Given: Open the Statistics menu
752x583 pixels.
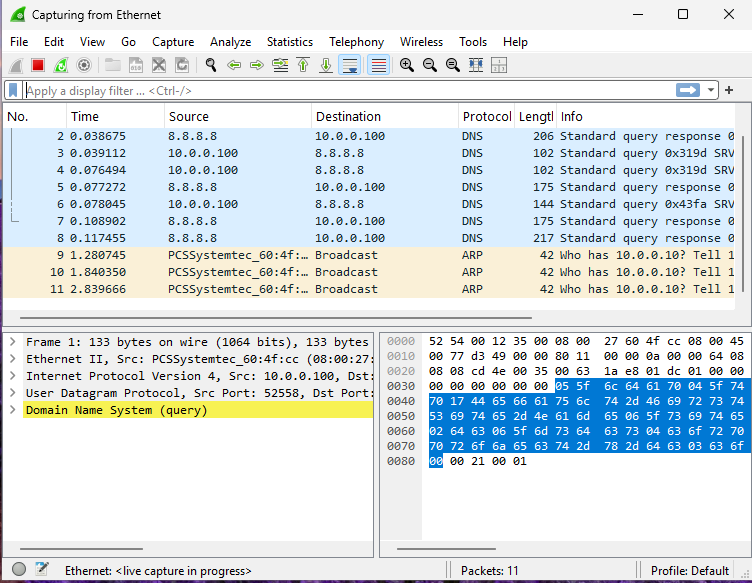Looking at the screenshot, I should (289, 42).
